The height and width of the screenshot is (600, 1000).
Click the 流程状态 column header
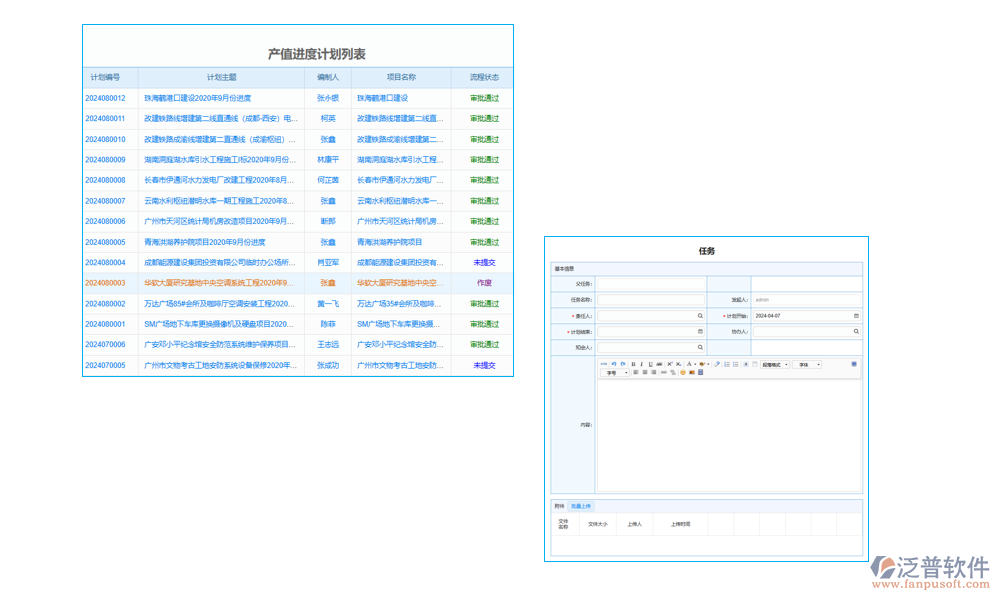484,77
